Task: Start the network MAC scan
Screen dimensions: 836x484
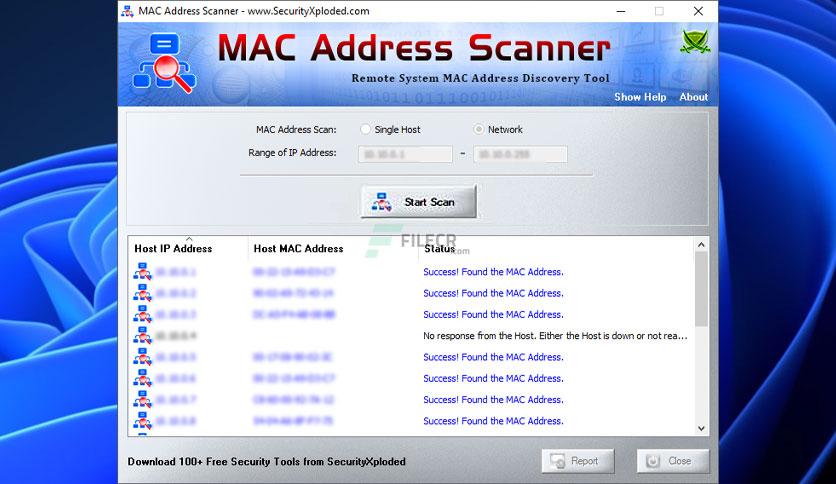Action: (419, 201)
